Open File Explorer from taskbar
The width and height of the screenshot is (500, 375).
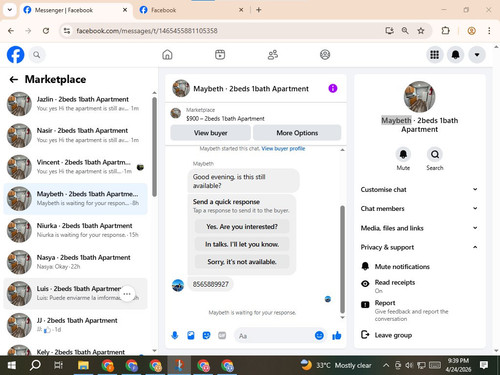click(83, 365)
